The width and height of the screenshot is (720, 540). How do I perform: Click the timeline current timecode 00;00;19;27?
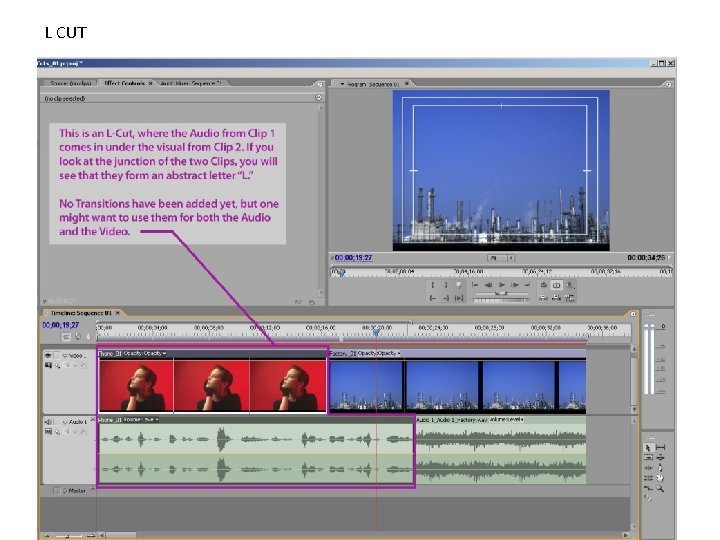click(61, 325)
